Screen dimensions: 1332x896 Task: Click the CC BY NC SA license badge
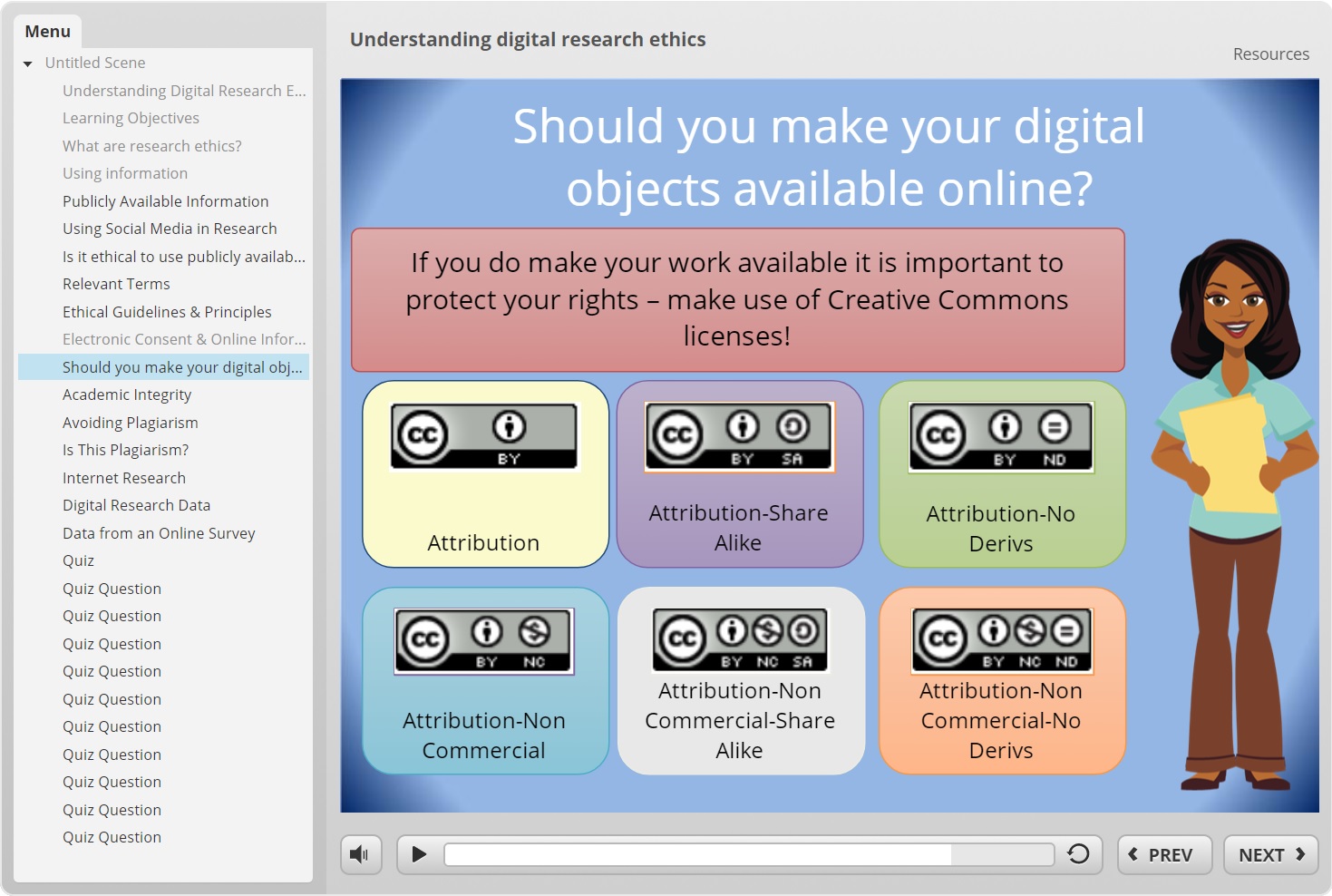pos(741,640)
